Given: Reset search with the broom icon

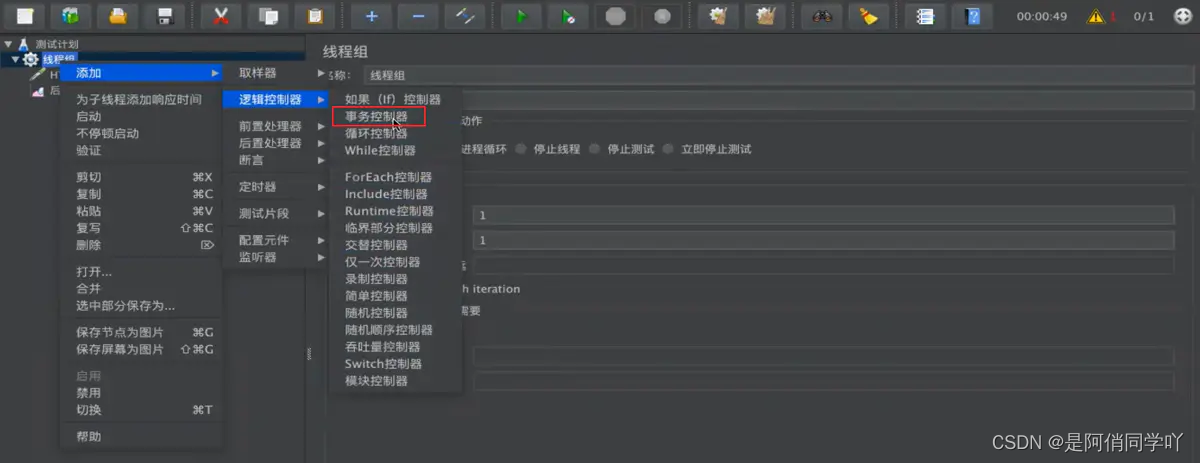Looking at the screenshot, I should click(x=868, y=16).
